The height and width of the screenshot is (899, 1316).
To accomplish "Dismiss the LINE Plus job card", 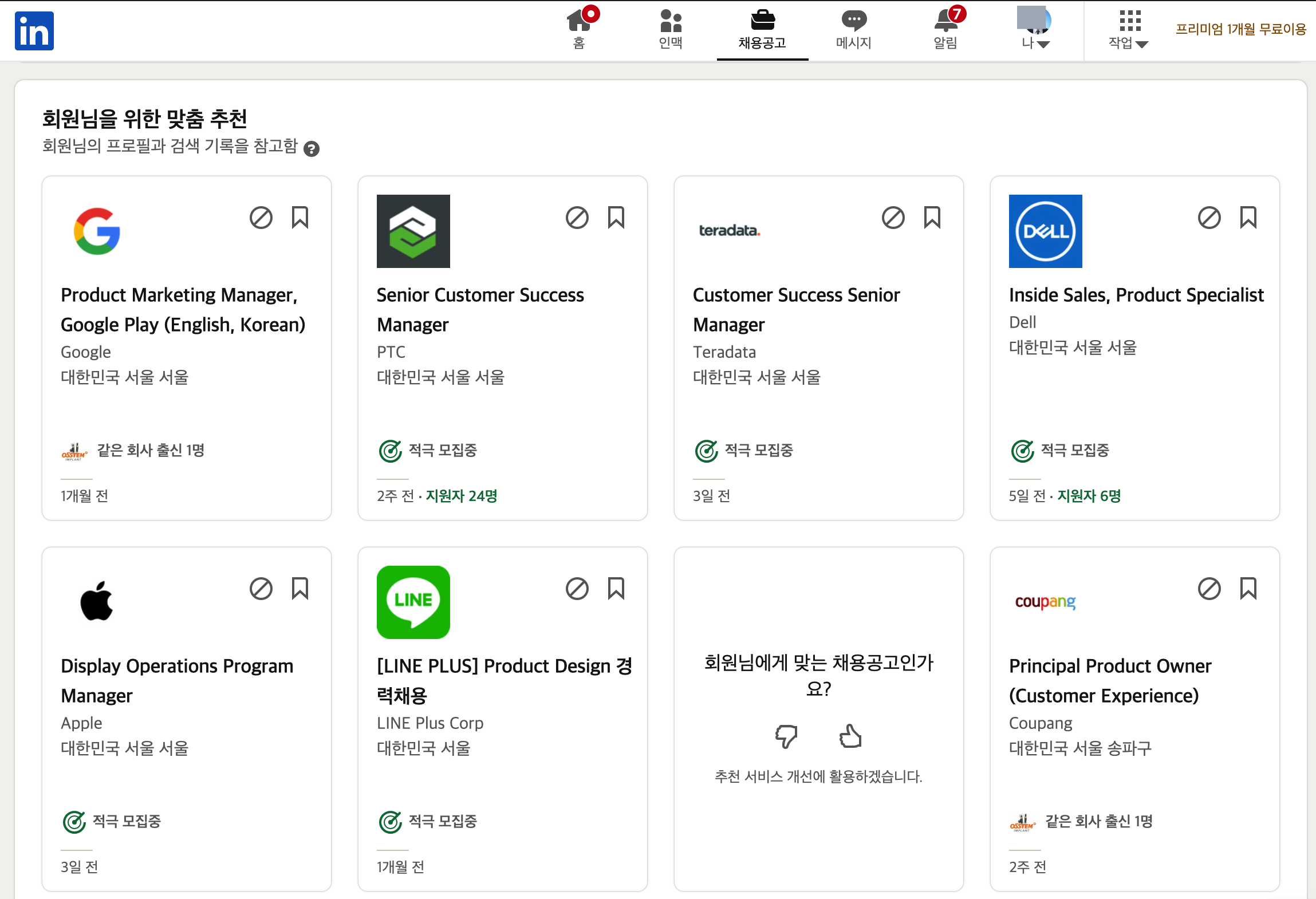I will [x=577, y=589].
